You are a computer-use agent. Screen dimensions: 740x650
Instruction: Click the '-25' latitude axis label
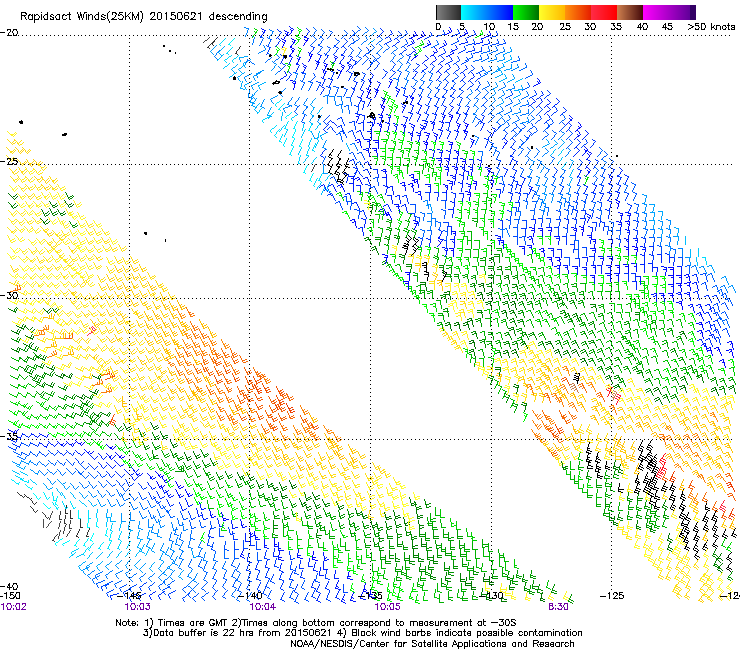tap(9, 161)
